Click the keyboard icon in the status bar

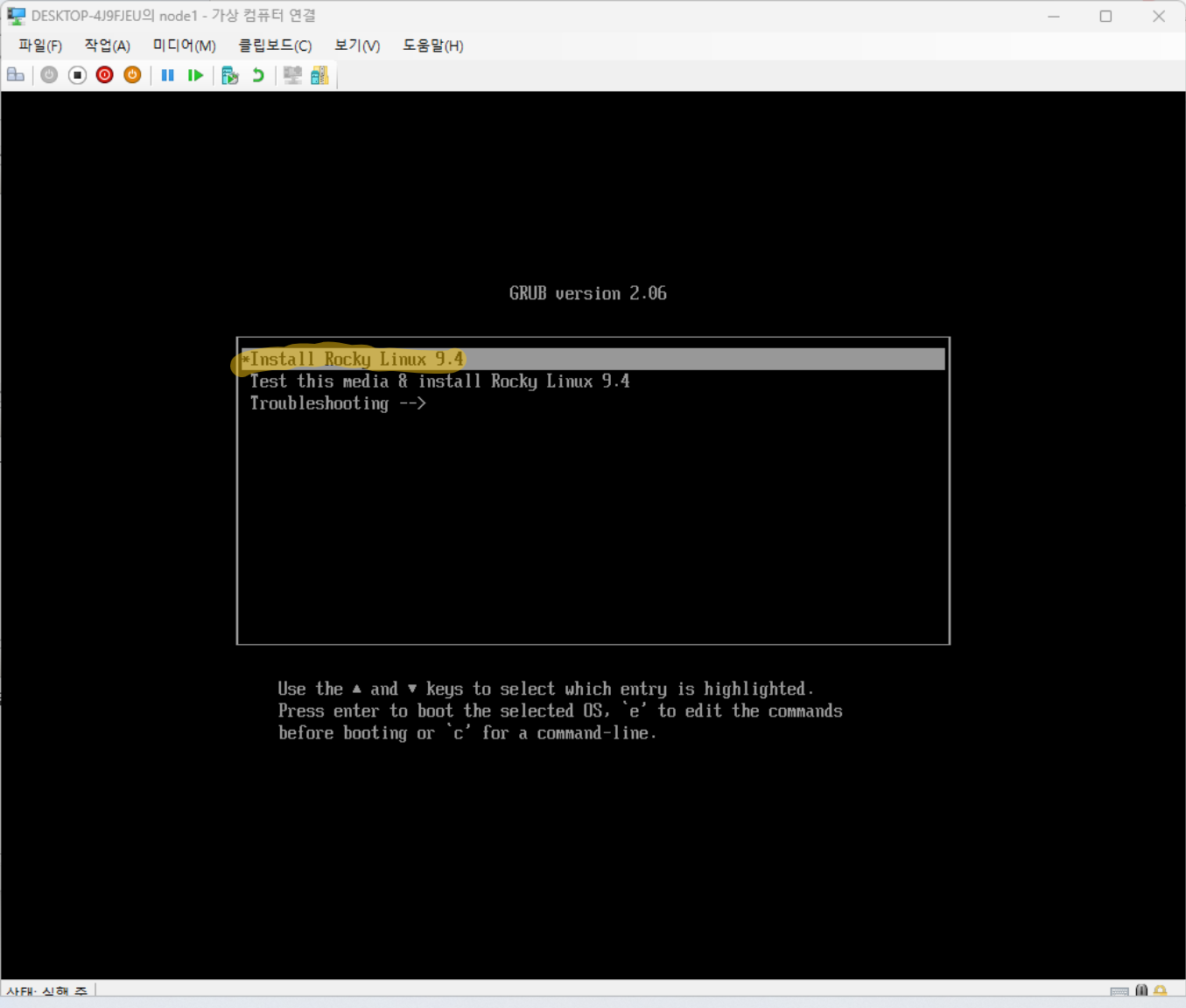[1119, 990]
